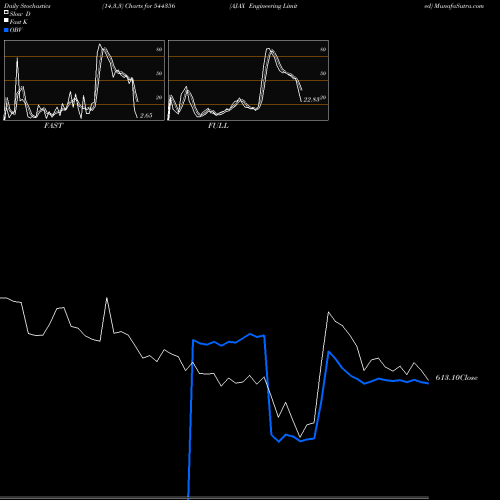Image resolution: width=500 pixels, height=500 pixels.
Task: Click the blue OBV legend swatch
Action: click(x=6, y=30)
